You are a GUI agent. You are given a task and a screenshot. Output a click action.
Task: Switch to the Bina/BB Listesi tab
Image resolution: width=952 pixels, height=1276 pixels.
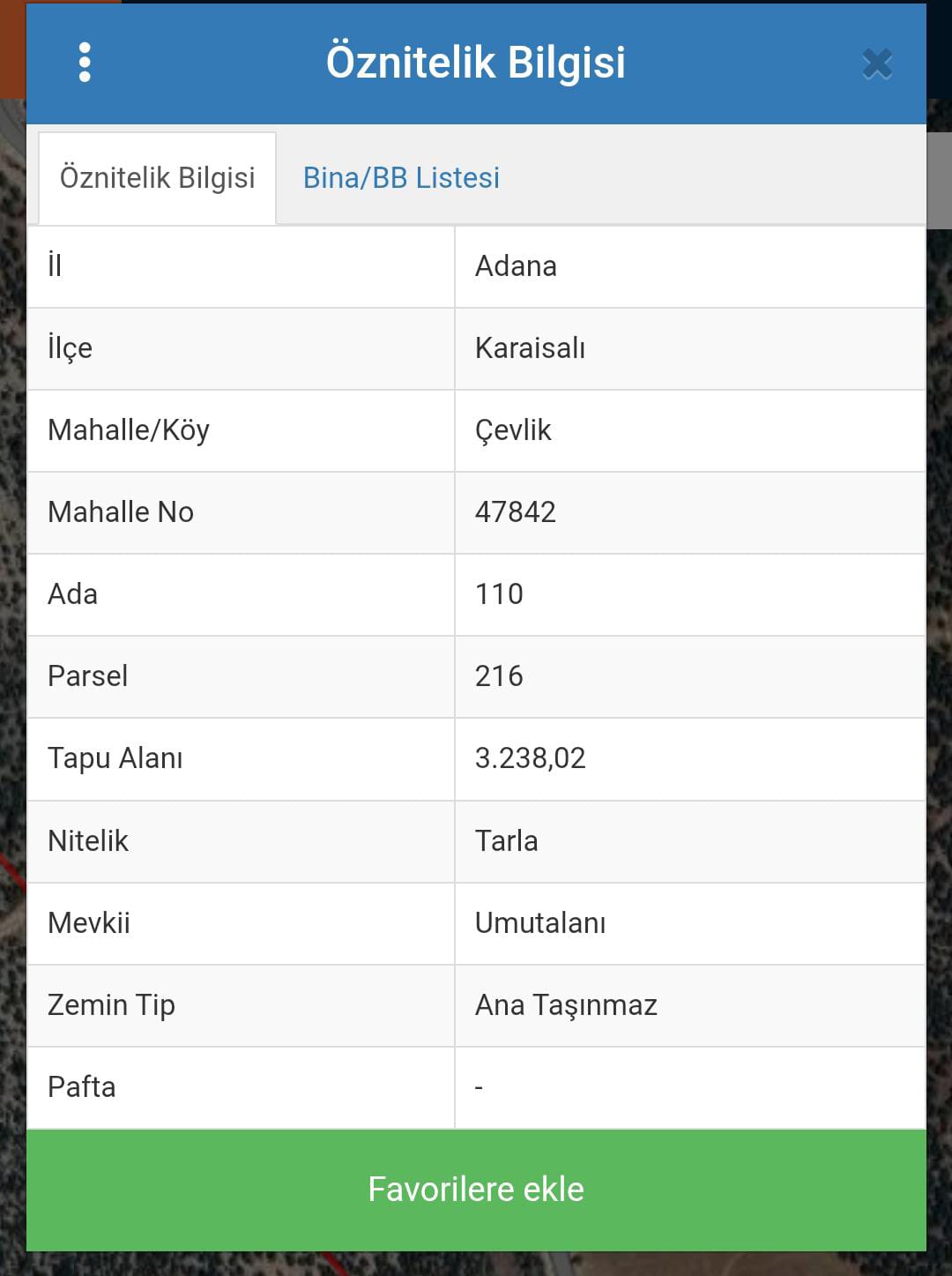tap(401, 178)
